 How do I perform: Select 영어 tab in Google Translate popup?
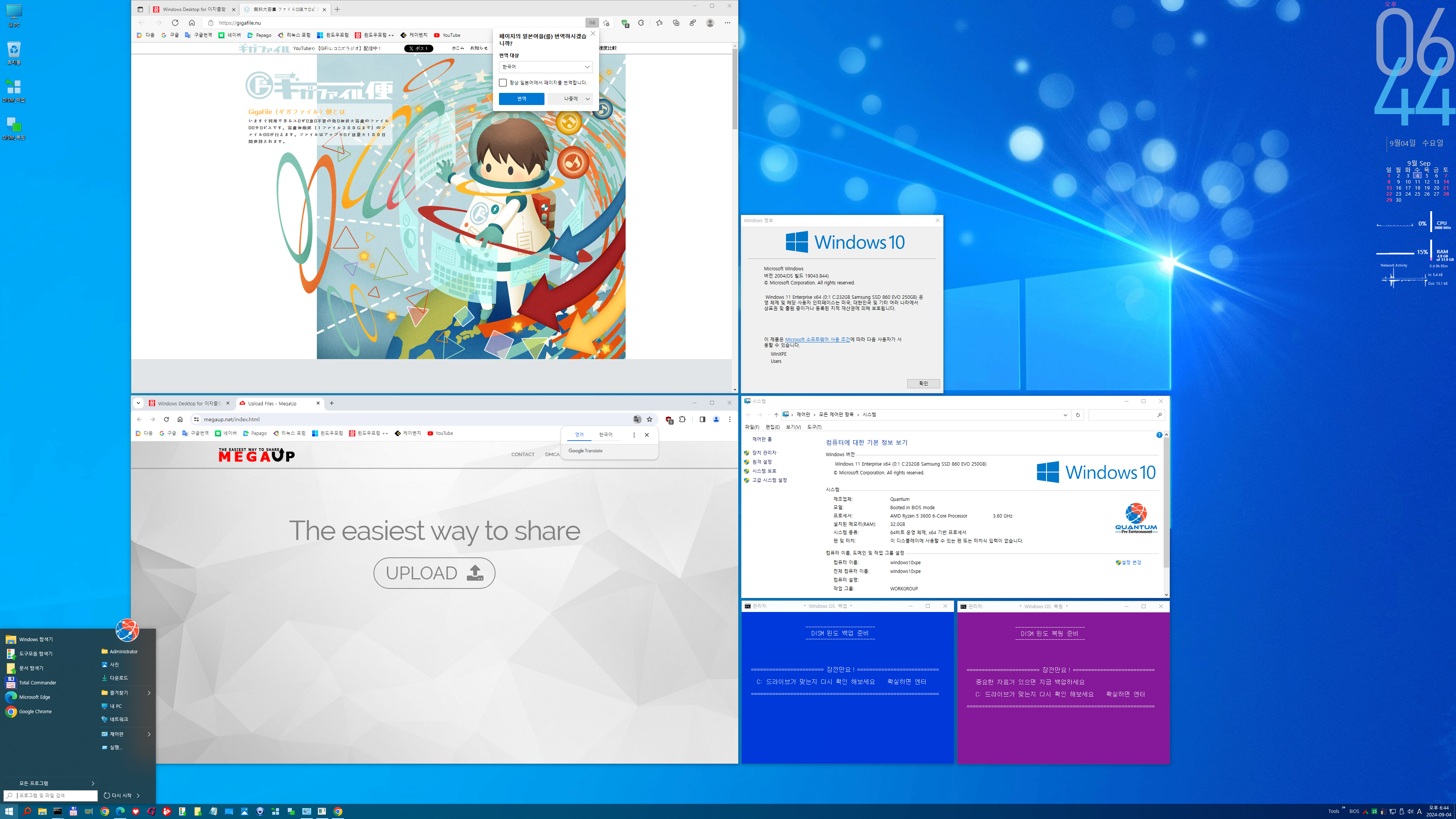point(579,435)
